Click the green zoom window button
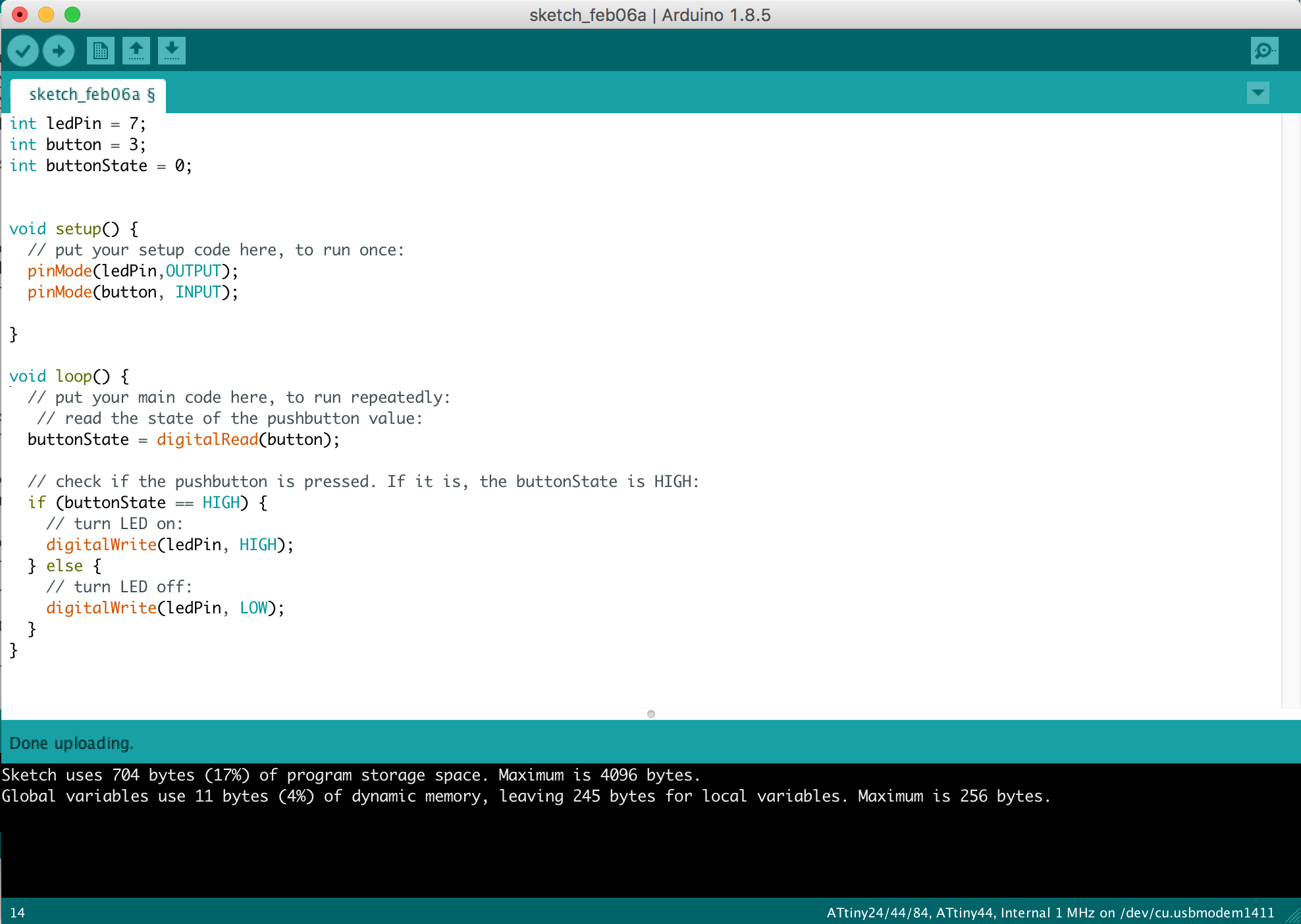This screenshot has height=924, width=1301. coord(72,14)
